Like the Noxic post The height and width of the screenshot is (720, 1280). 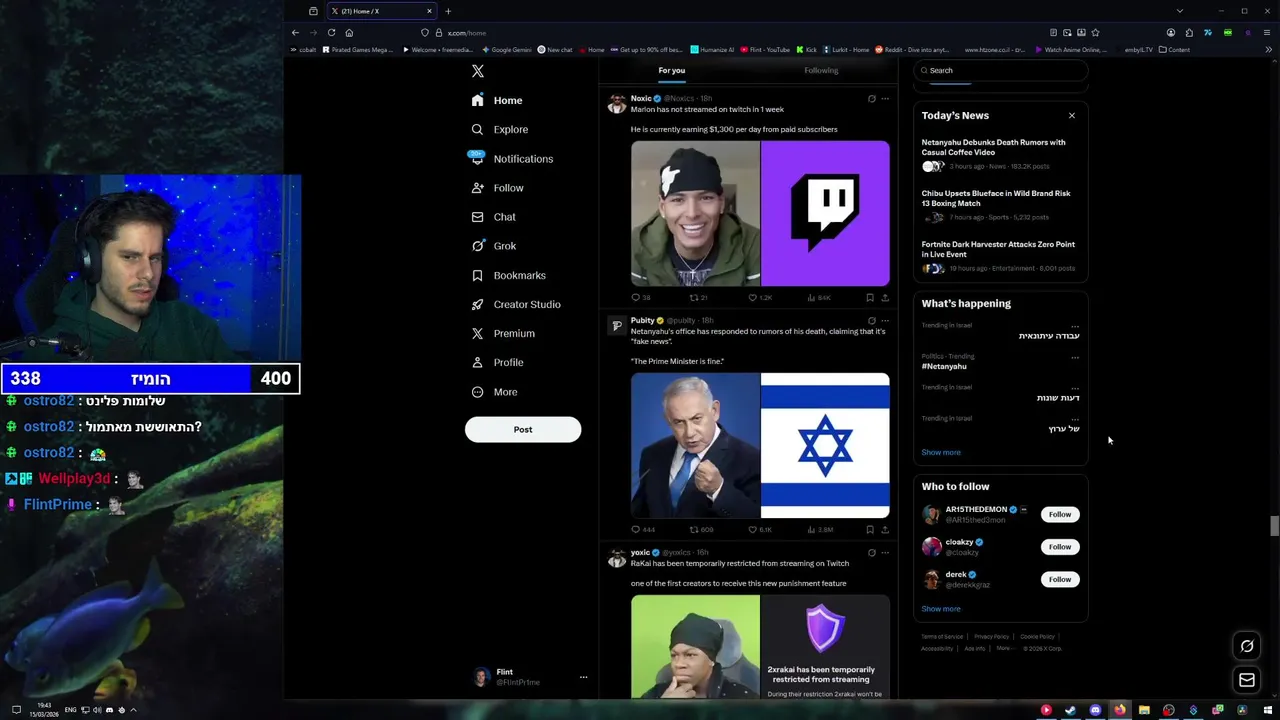(759, 297)
